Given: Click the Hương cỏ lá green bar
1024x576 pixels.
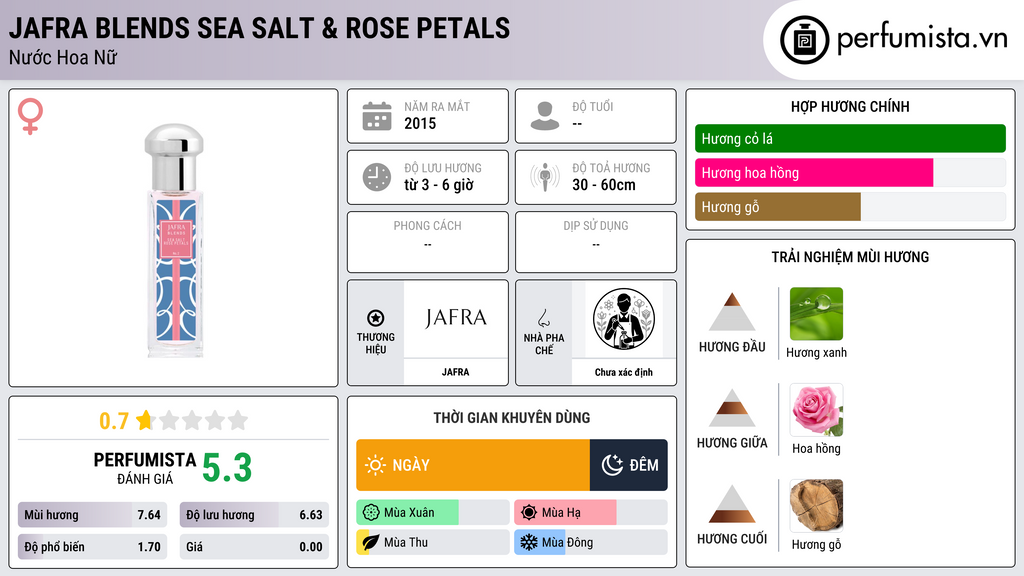Looking at the screenshot, I should click(x=850, y=138).
